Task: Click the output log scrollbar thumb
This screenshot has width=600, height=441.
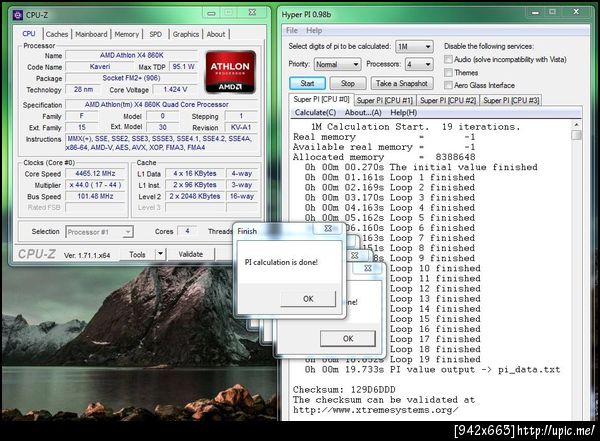Action: coord(576,135)
